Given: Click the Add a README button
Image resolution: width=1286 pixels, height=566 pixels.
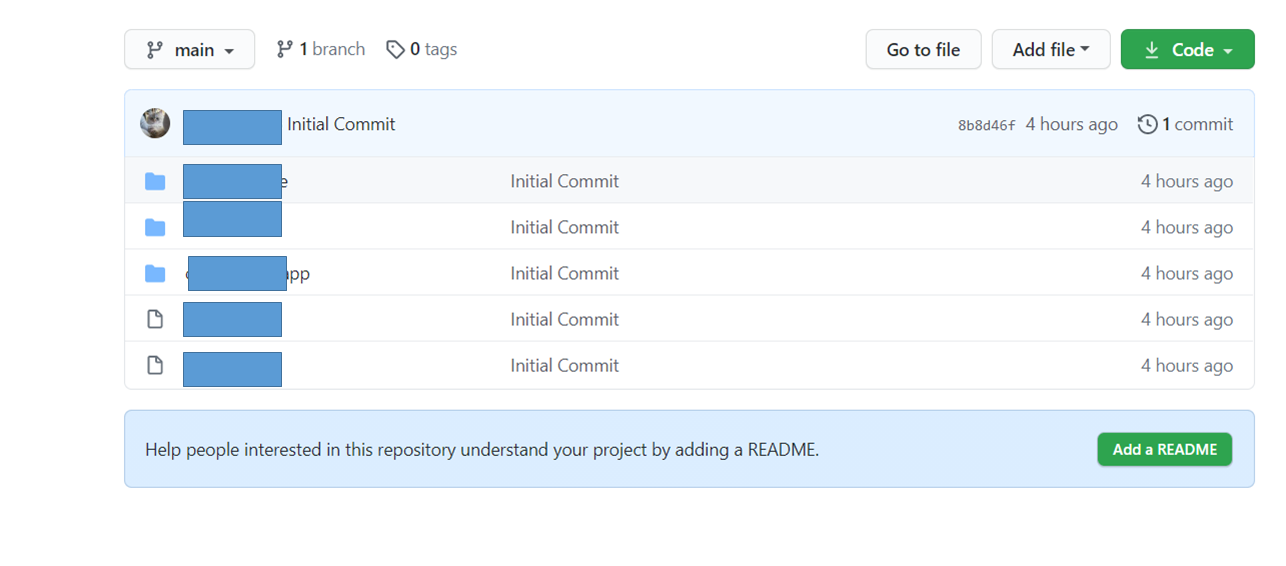Looking at the screenshot, I should 1165,449.
